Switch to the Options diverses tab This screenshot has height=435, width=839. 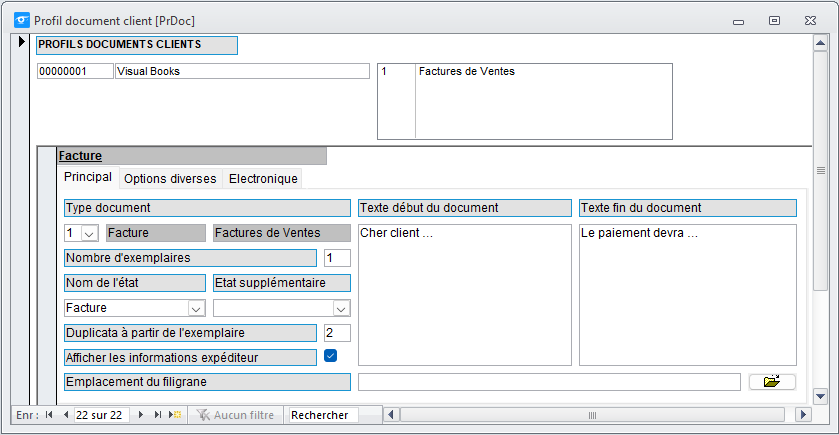170,179
